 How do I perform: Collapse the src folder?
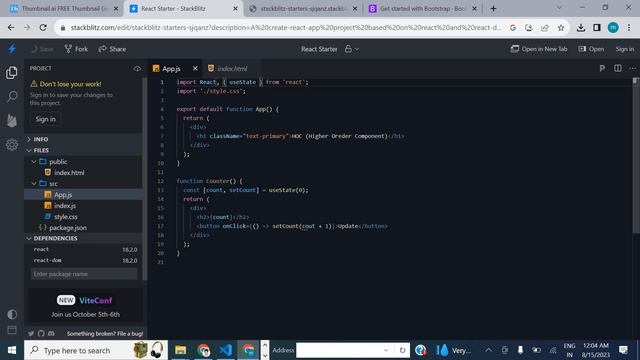pyautogui.click(x=83, y=184)
